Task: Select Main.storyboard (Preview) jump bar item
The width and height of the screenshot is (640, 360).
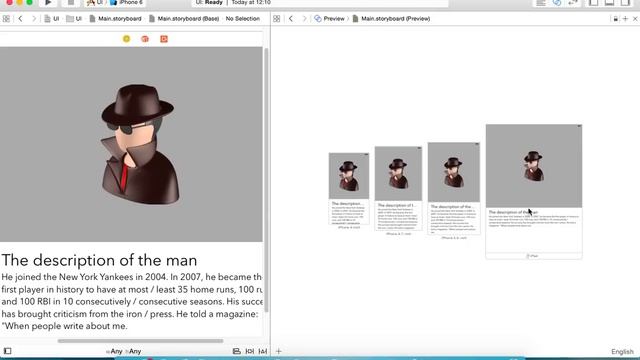Action: pos(391,19)
